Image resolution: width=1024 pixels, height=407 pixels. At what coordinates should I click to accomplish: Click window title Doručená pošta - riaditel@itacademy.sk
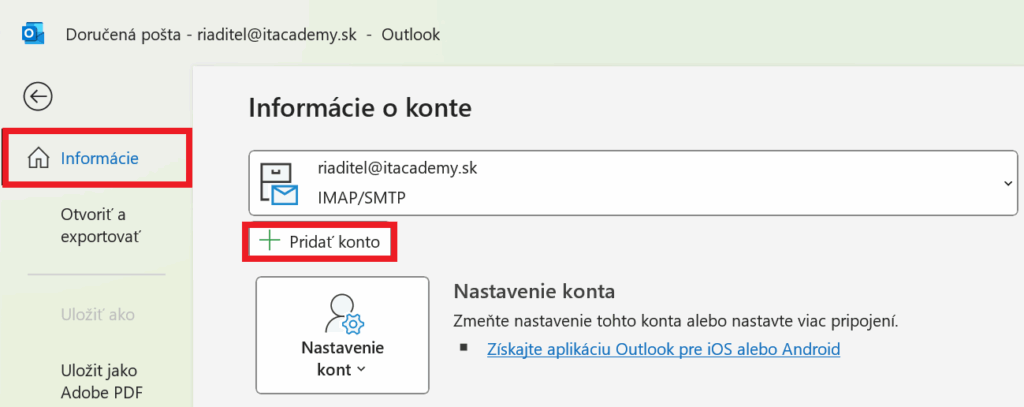211,35
